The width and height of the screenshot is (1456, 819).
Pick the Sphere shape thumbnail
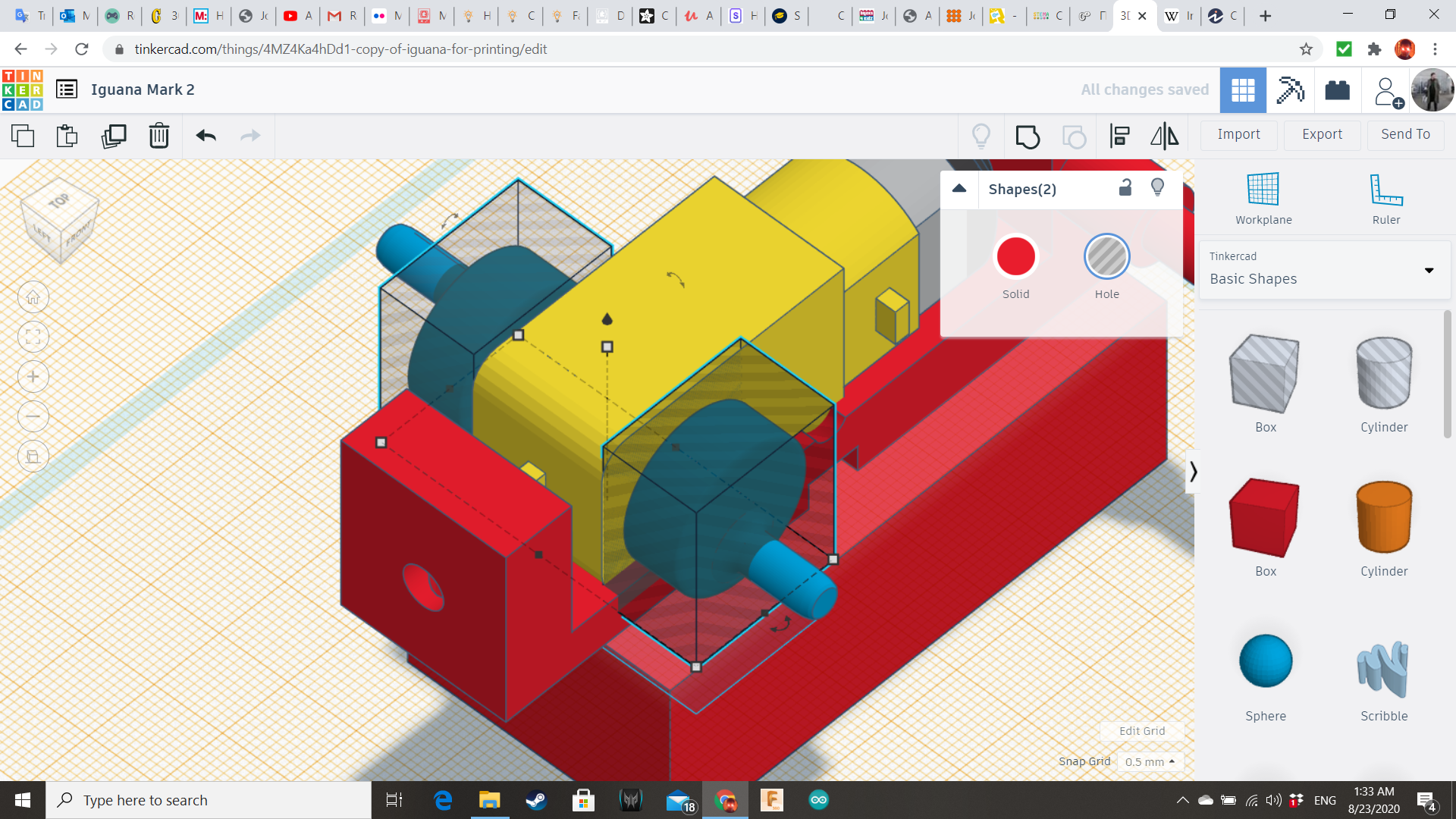tap(1265, 661)
